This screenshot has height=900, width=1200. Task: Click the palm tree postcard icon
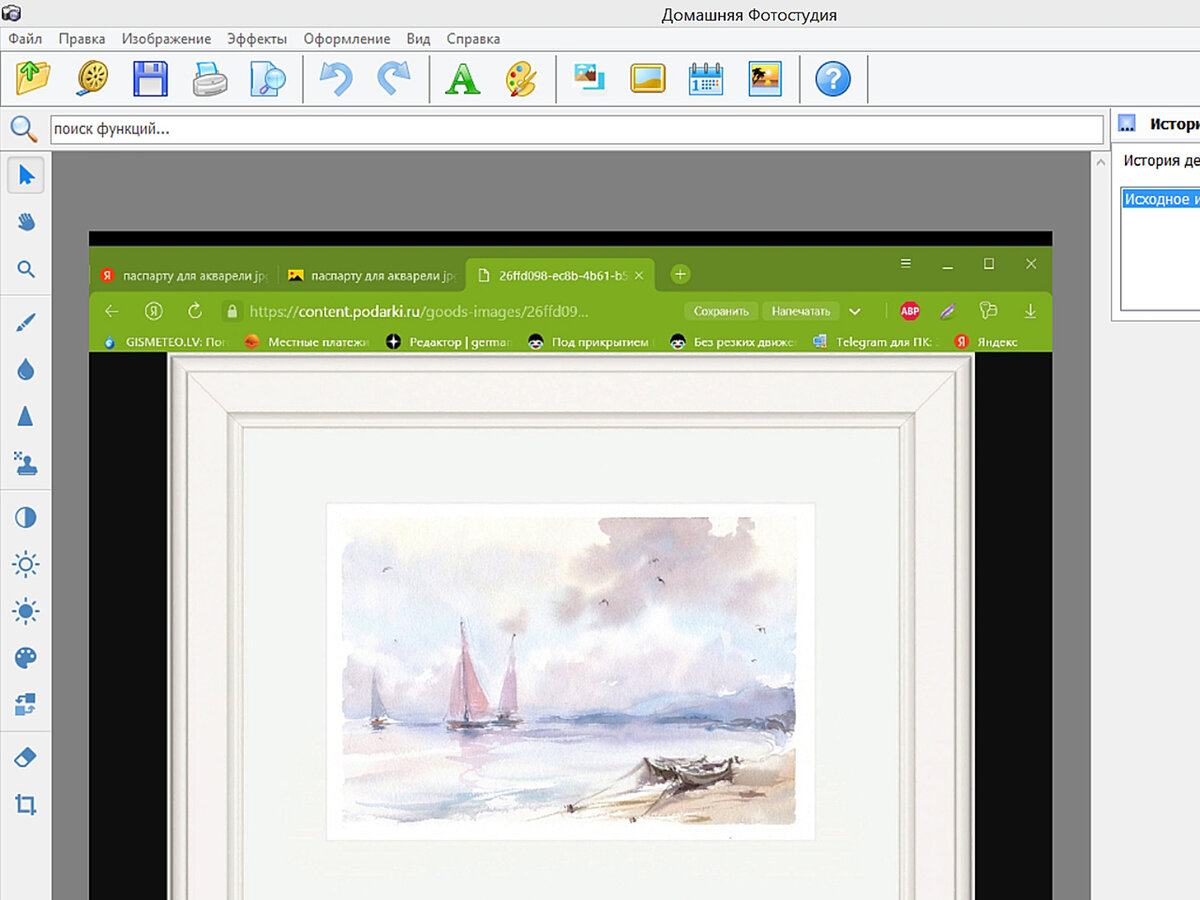click(765, 78)
